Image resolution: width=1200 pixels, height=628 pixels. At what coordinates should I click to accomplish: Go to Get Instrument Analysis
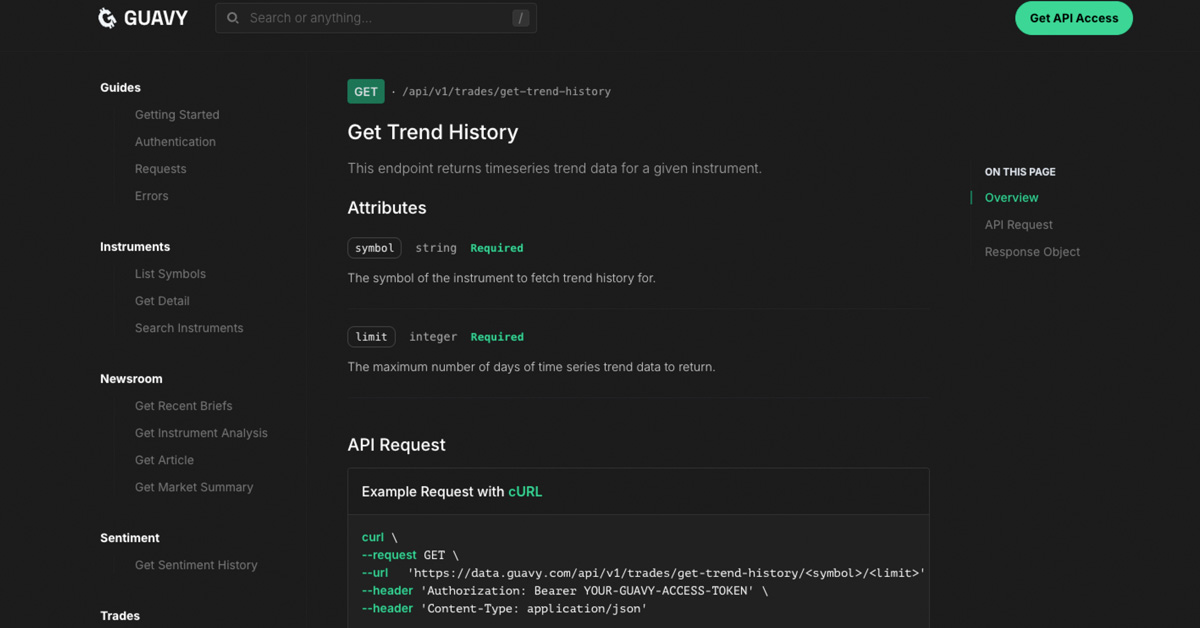(x=201, y=433)
